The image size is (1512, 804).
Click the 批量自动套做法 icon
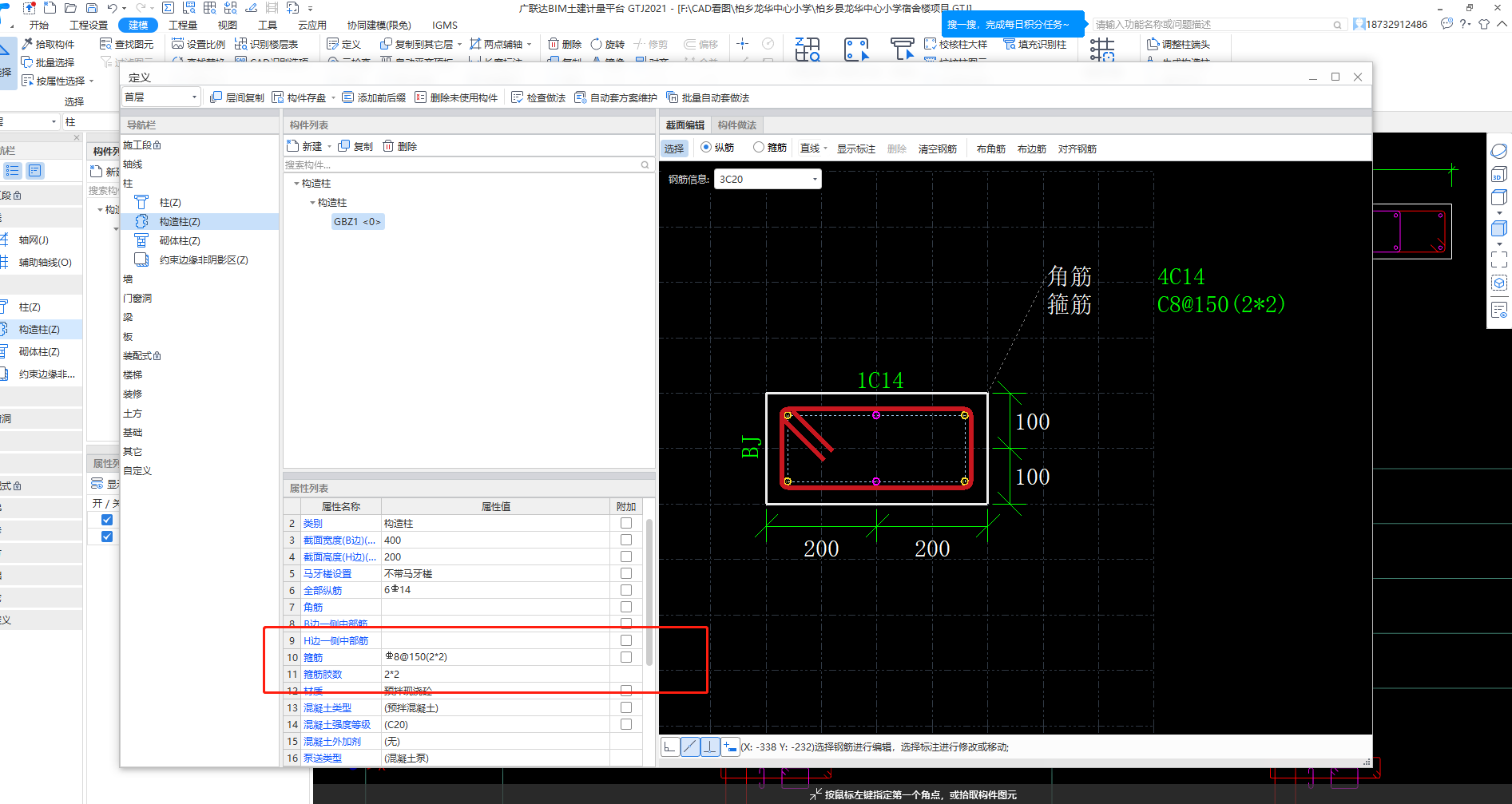[672, 97]
